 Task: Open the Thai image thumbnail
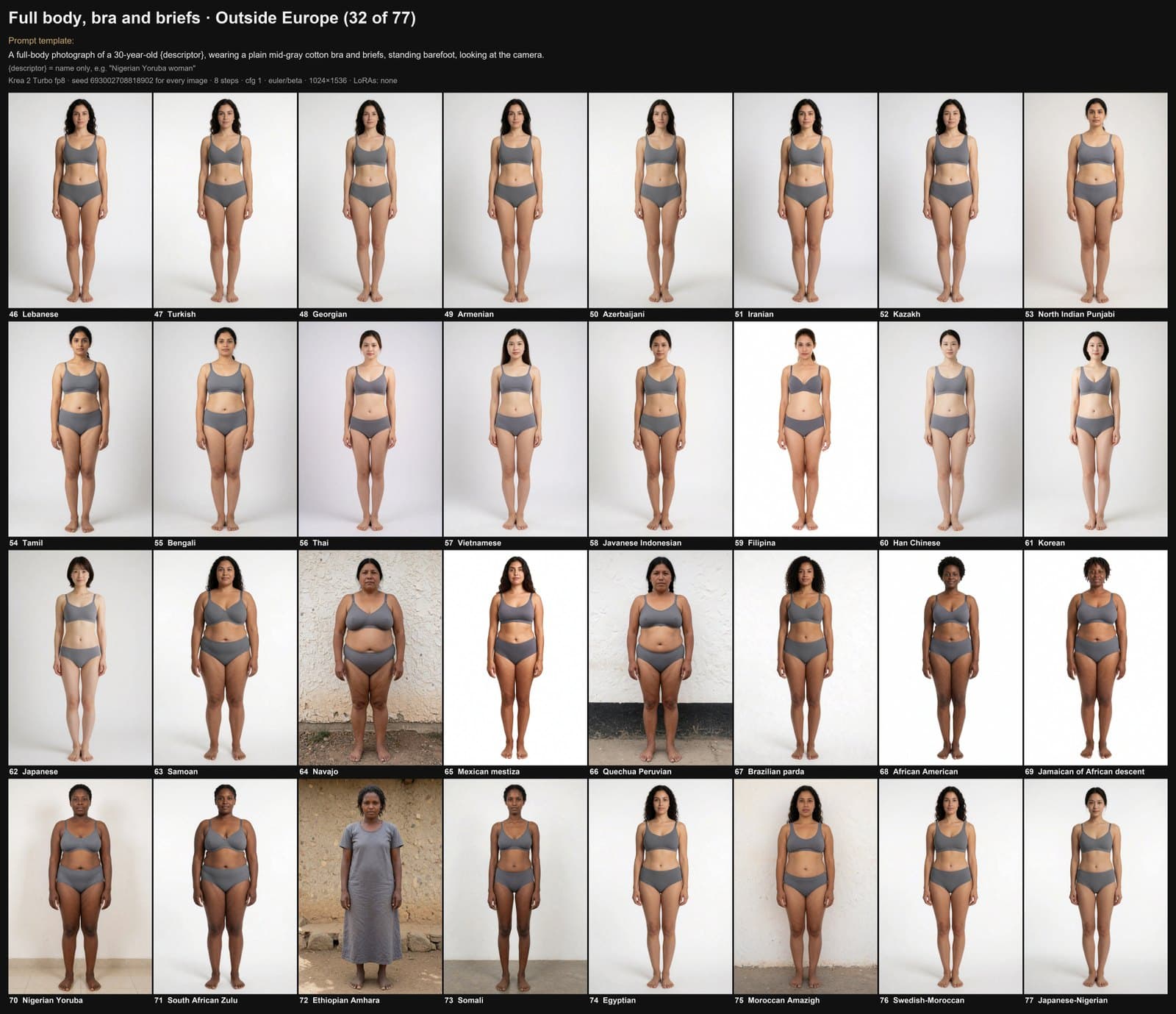[370, 429]
